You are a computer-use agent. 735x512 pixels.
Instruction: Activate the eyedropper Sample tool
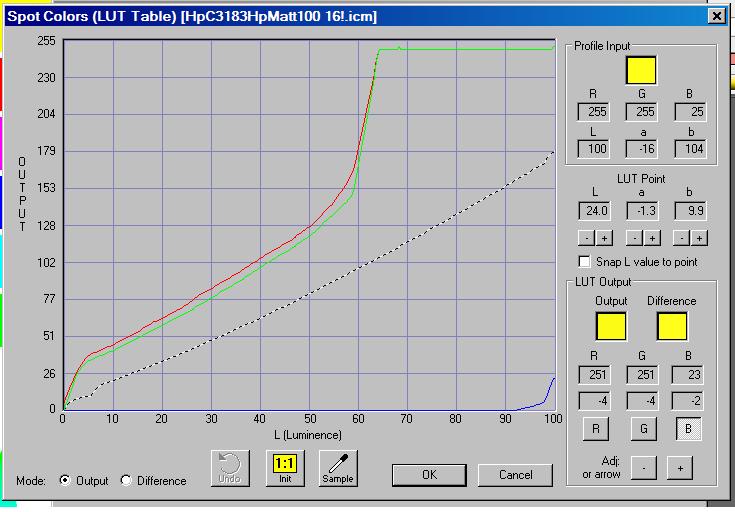coord(338,468)
